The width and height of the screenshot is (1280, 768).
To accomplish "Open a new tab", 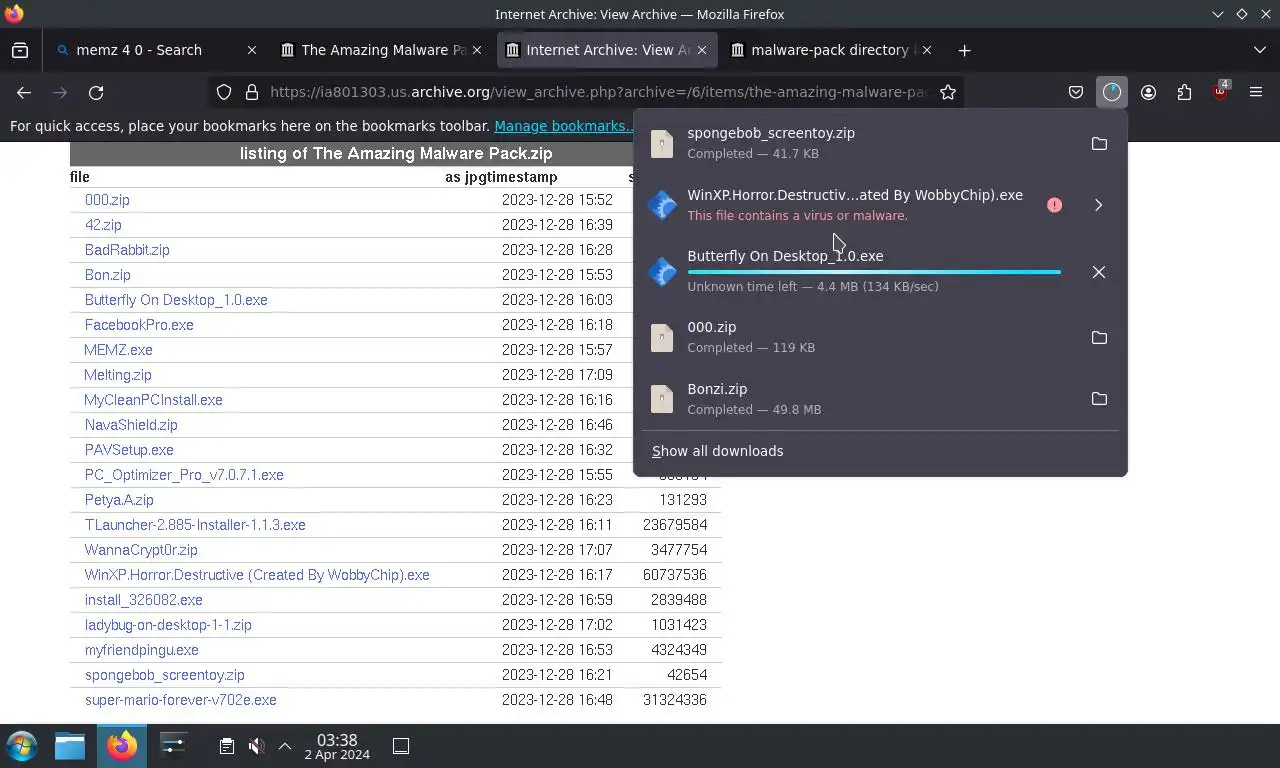I will 964,50.
